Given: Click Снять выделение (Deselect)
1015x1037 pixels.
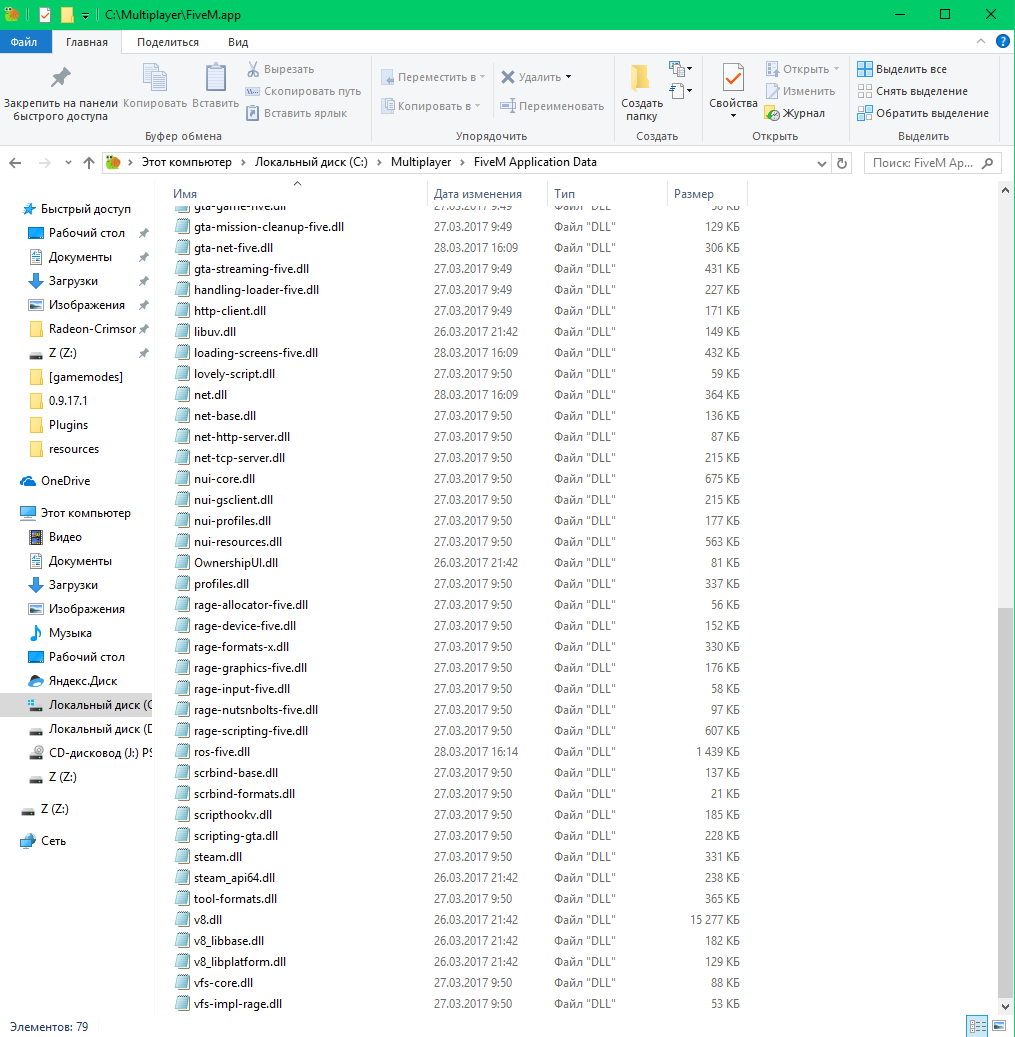Looking at the screenshot, I should (912, 91).
